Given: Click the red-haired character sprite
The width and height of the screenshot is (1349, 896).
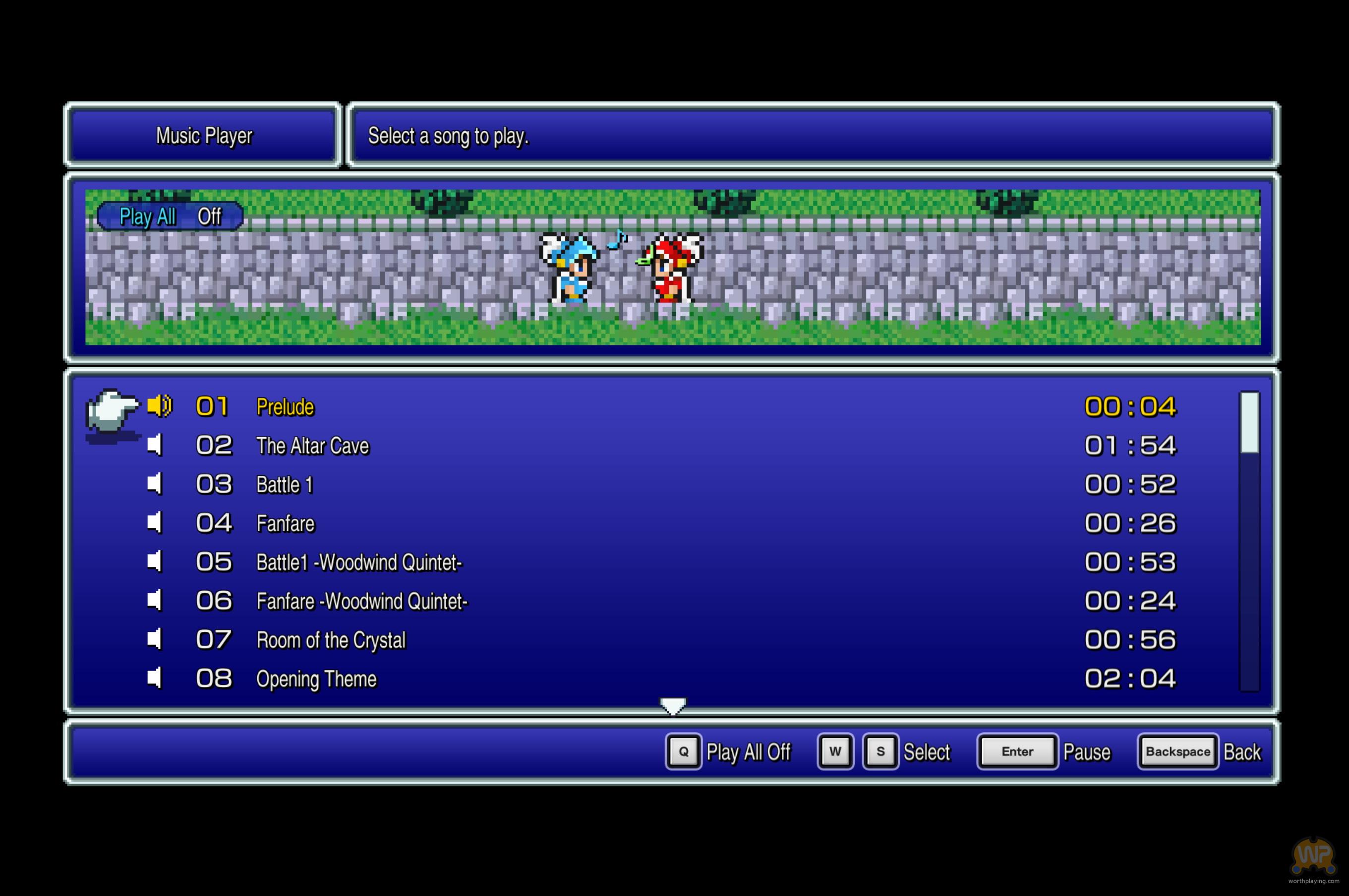Looking at the screenshot, I should tap(673, 268).
